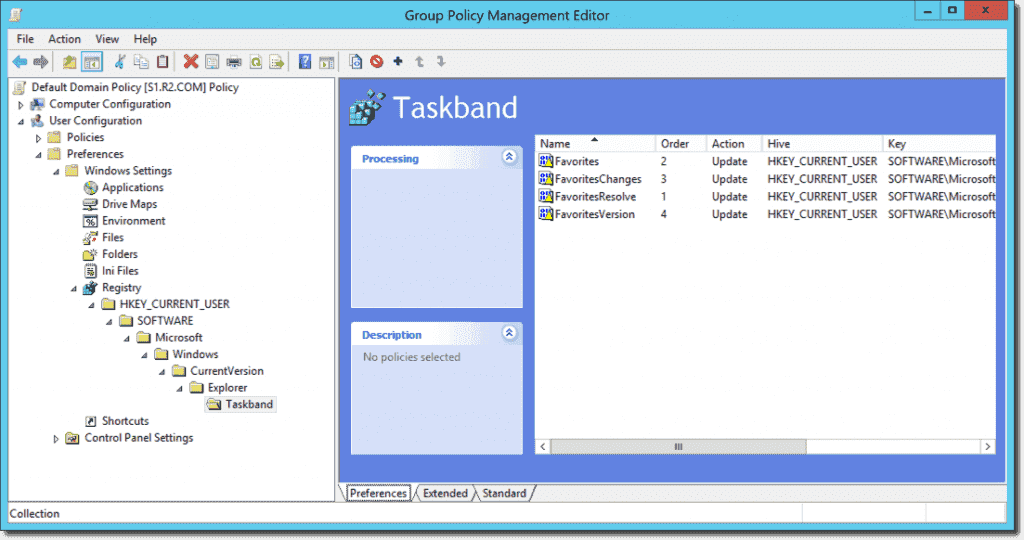Viewport: 1024px width, 540px height.
Task: Click the Paste clipboard icon
Action: [163, 62]
